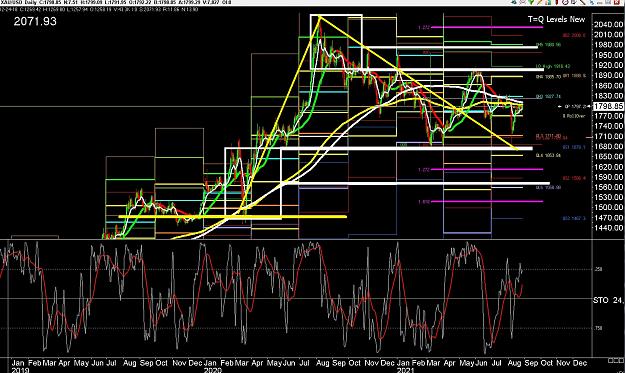
Task: Click the 1680.00 price axis label
Action: tap(608, 146)
